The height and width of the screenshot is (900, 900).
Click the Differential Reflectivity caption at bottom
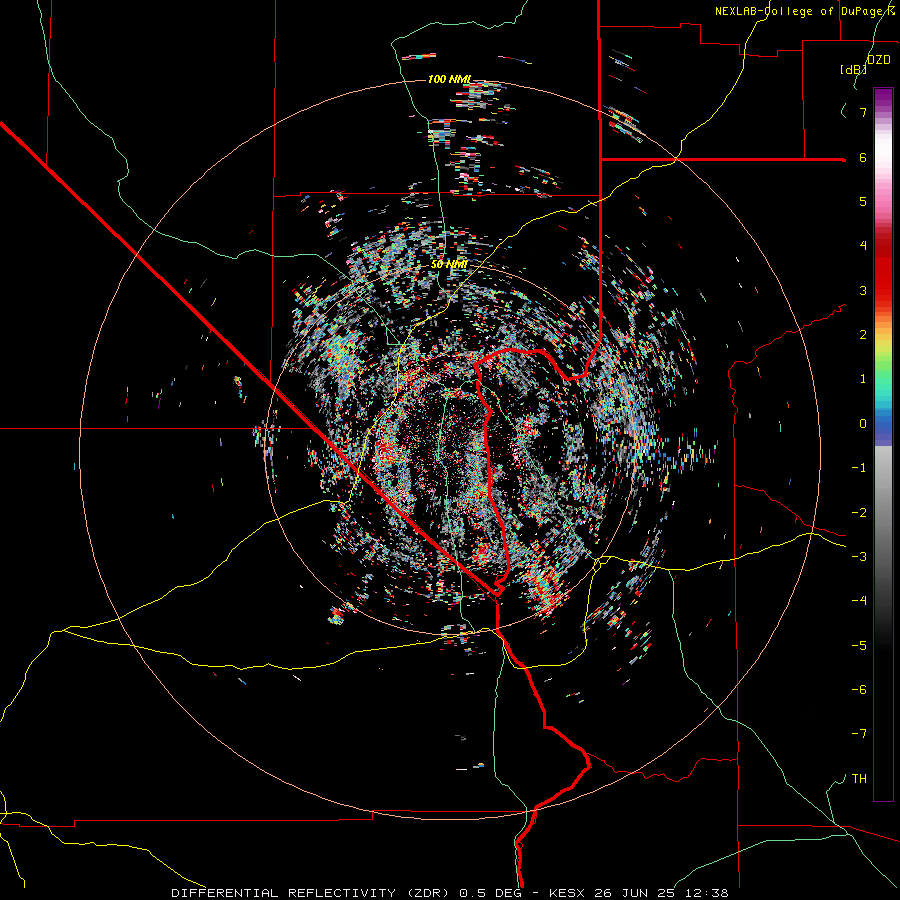click(449, 893)
